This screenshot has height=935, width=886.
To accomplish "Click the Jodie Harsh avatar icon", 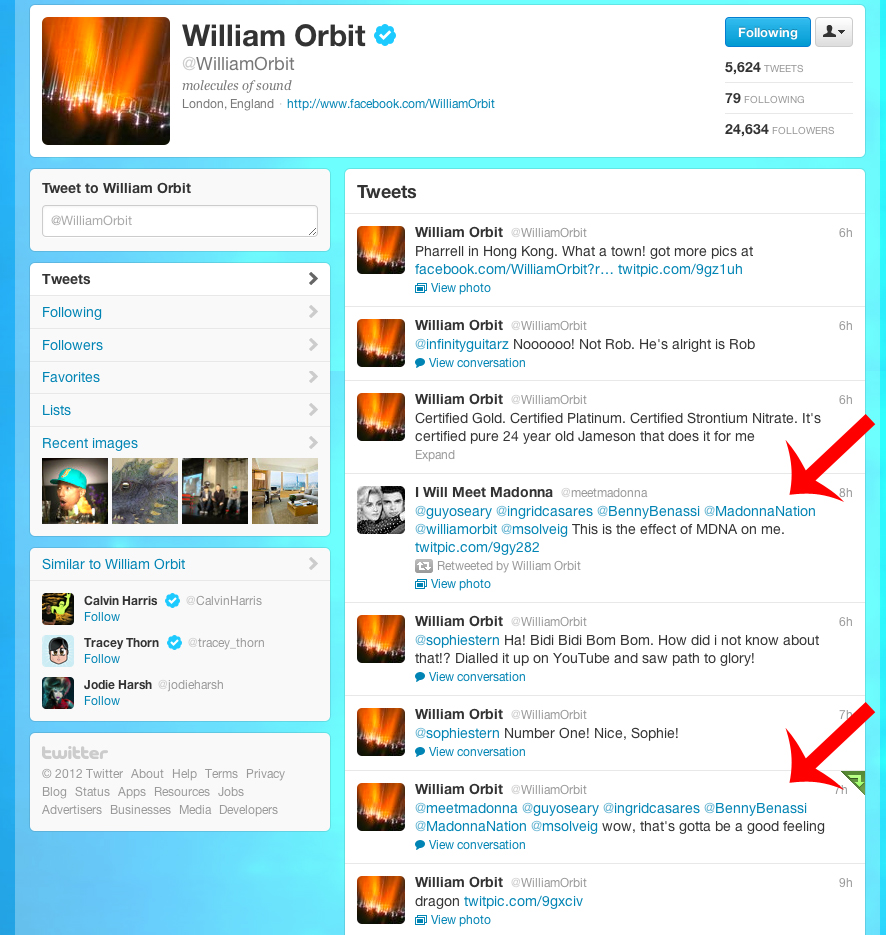I will click(x=58, y=693).
